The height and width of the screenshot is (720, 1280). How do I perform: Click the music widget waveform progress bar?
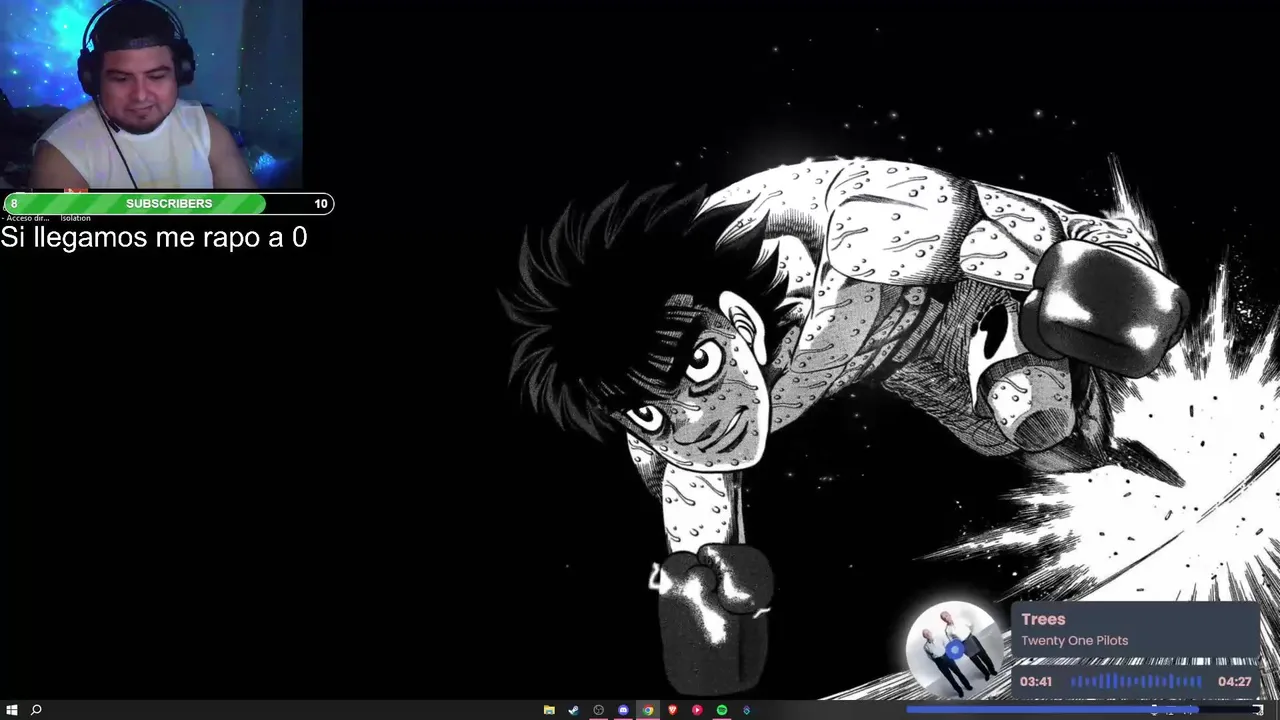pos(1136,682)
